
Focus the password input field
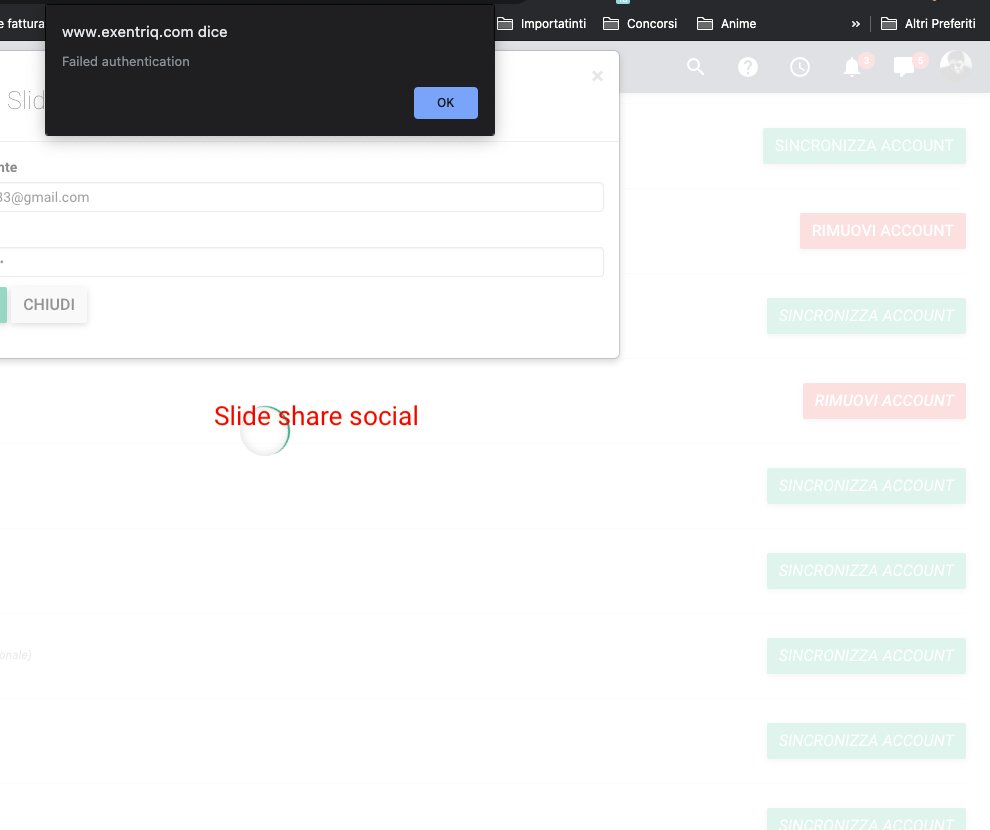click(x=300, y=262)
